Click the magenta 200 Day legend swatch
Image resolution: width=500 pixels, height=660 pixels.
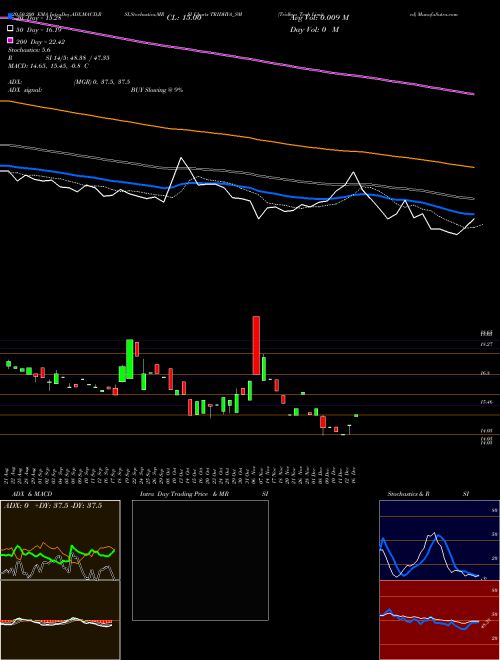pyautogui.click(x=10, y=40)
